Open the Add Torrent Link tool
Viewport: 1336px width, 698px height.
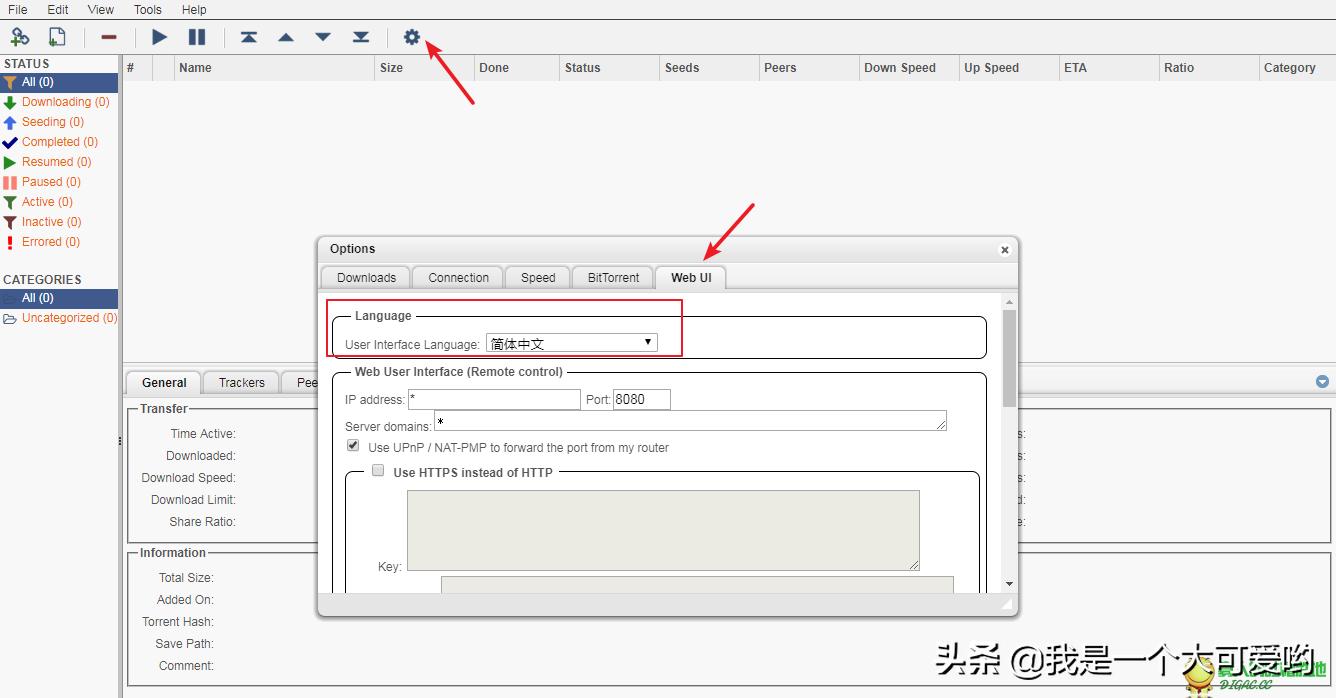[20, 36]
